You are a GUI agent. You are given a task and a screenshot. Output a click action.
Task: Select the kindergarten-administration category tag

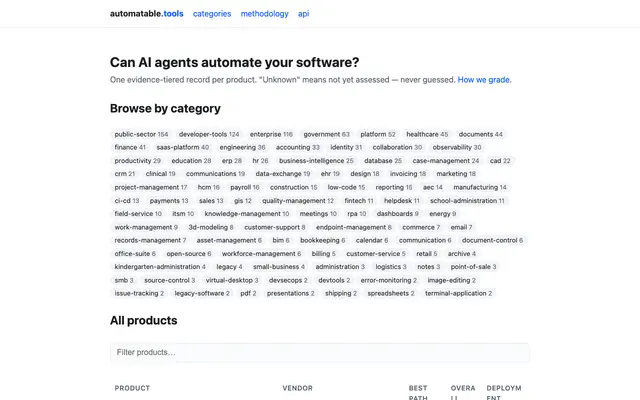[x=160, y=267]
